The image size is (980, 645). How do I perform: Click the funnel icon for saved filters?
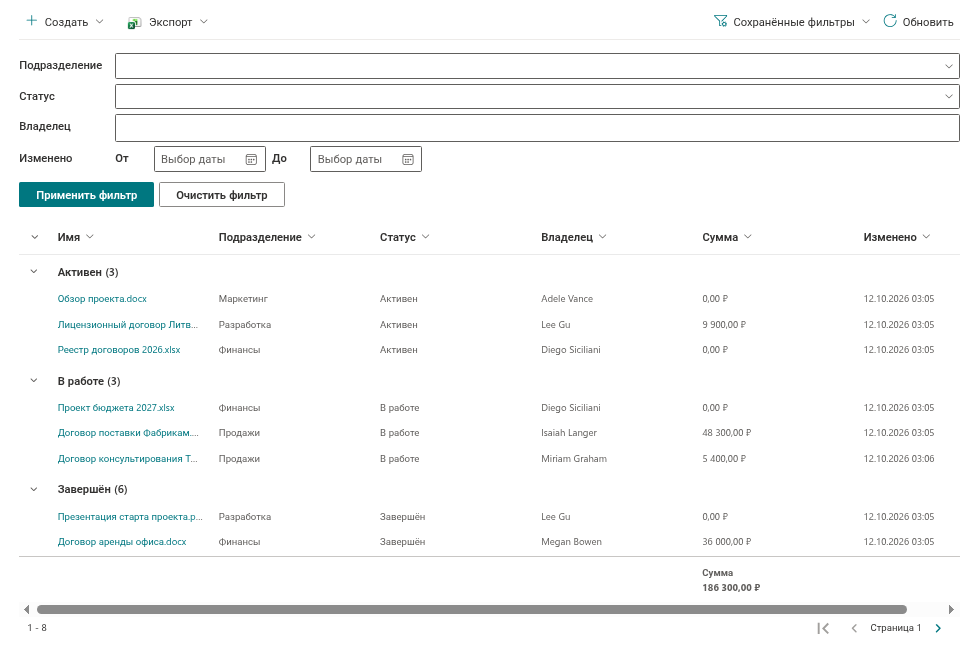(x=721, y=21)
